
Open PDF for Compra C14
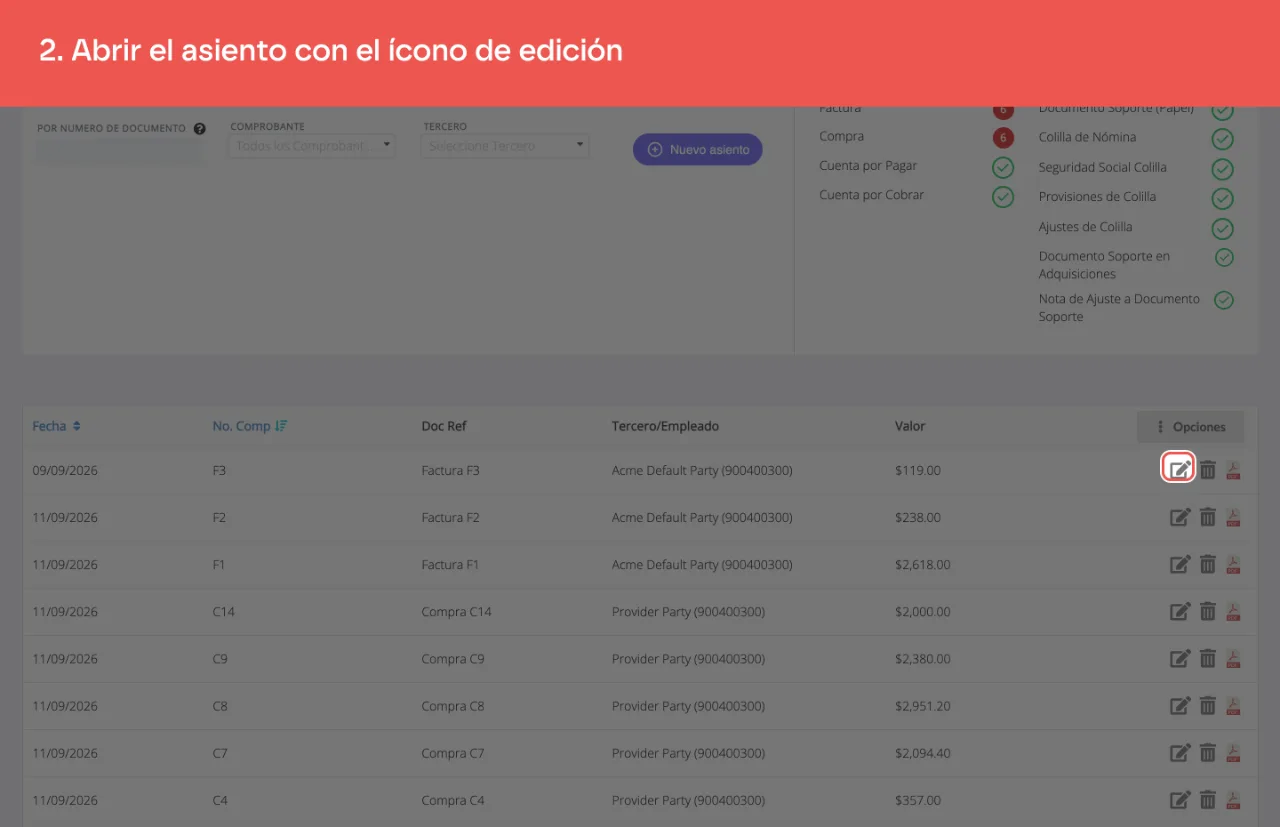[x=1233, y=611]
